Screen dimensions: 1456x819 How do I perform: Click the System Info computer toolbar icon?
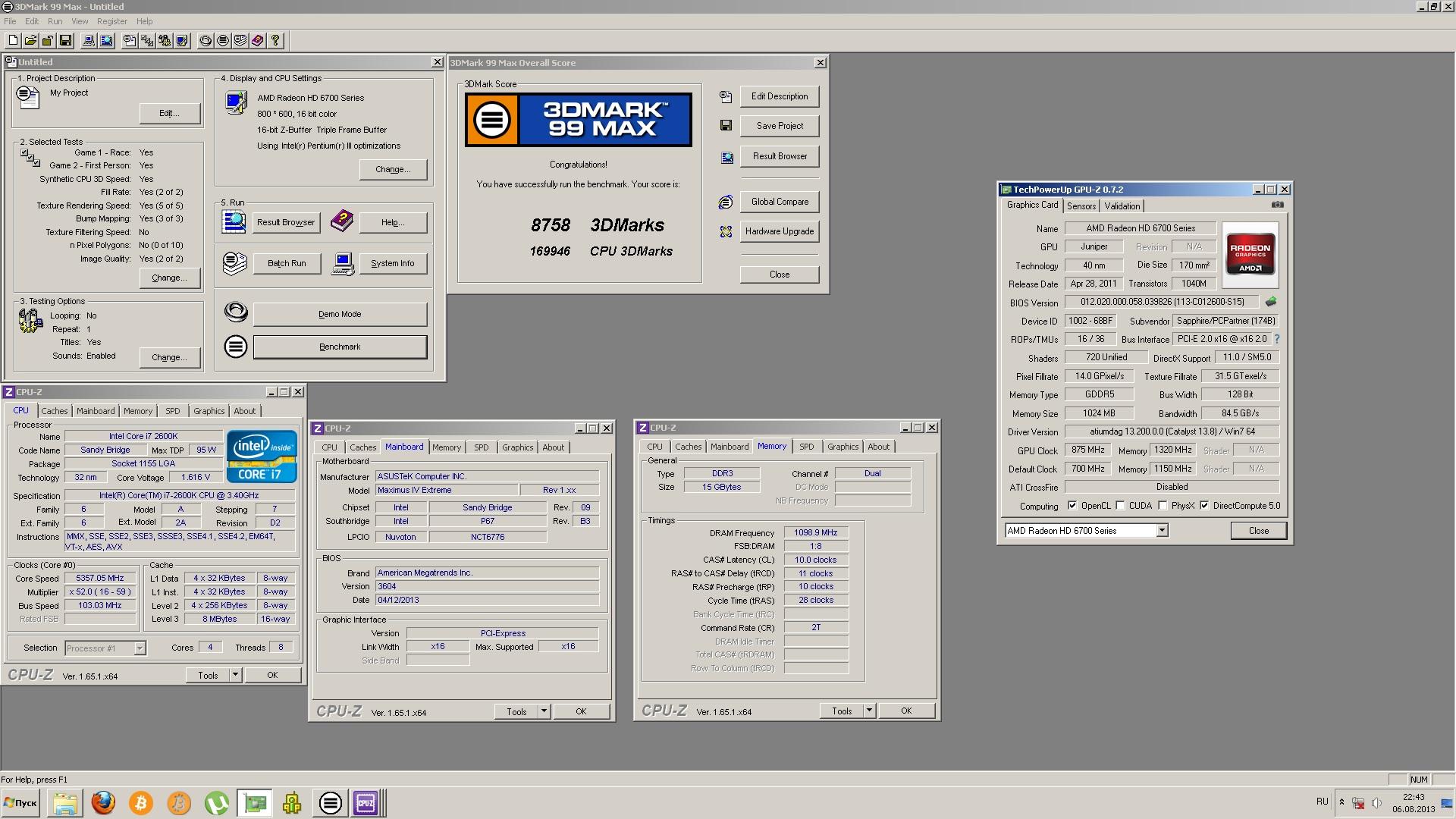89,40
